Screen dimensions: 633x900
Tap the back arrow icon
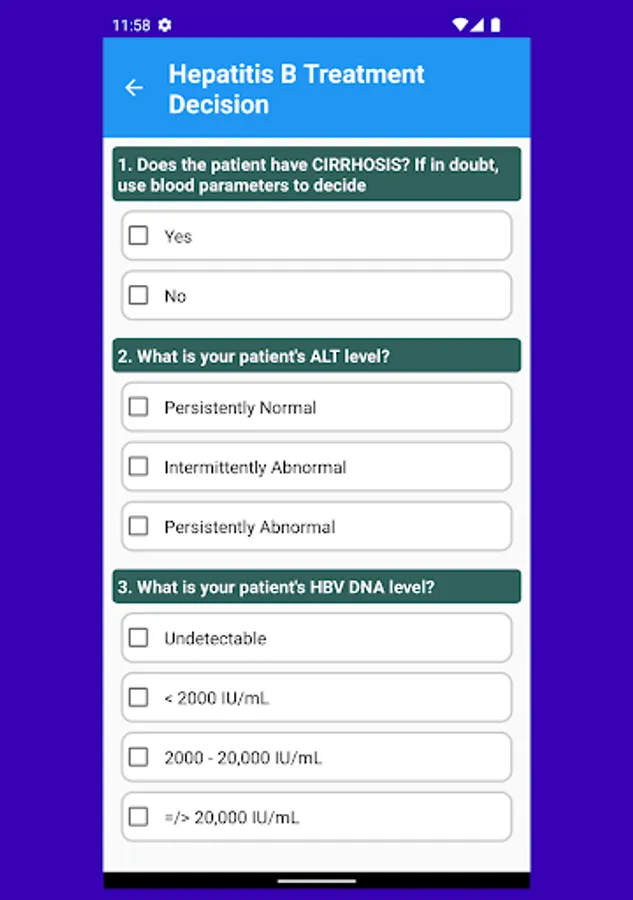pyautogui.click(x=134, y=88)
